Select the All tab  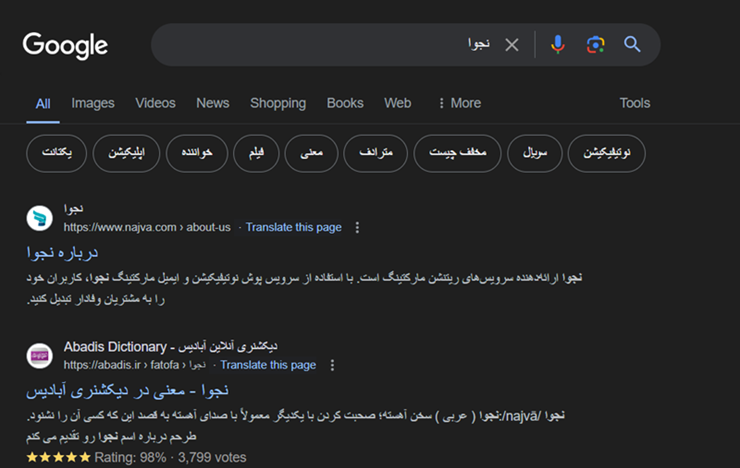(x=43, y=104)
